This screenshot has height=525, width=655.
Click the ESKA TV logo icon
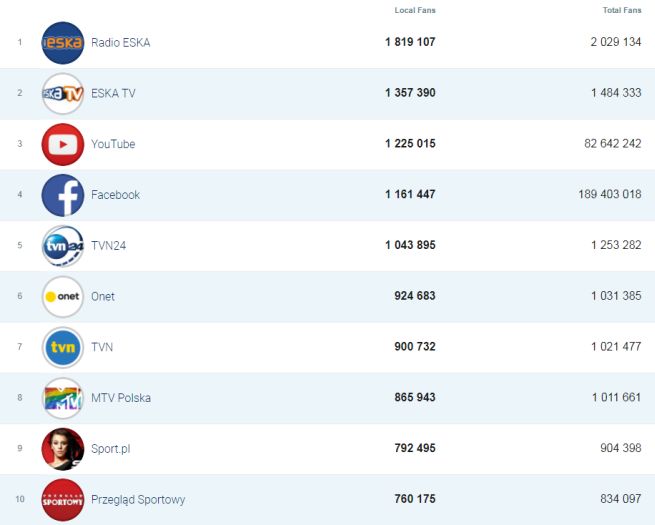[63, 94]
